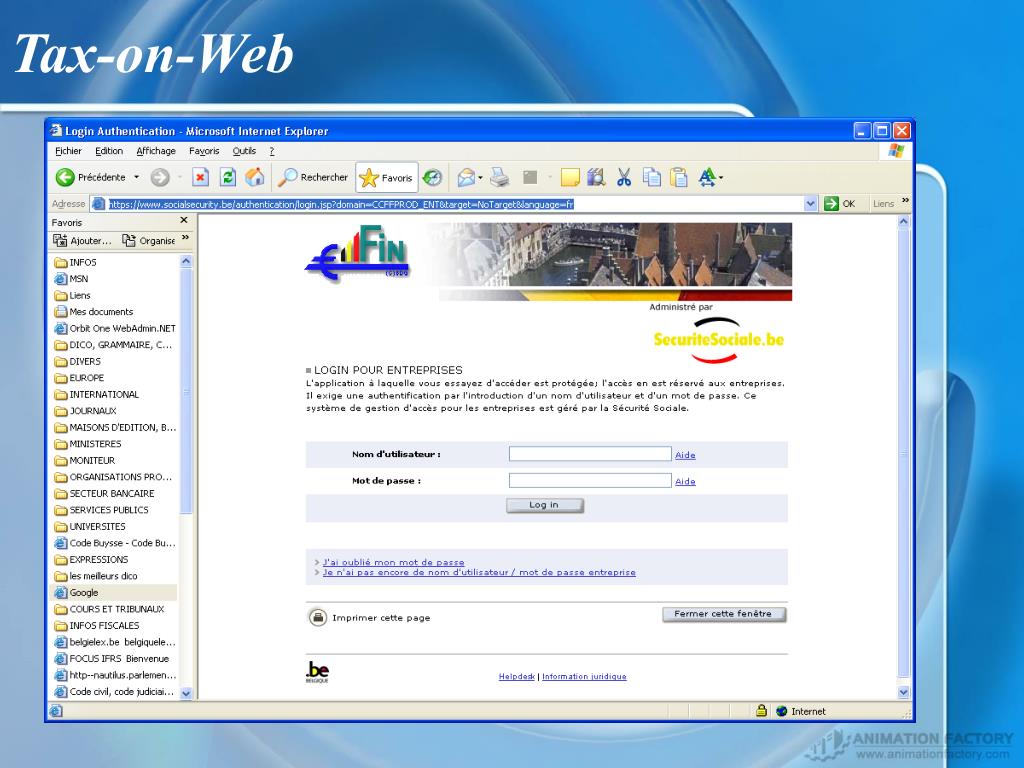Open the MINISTERES favorites folder

(x=88, y=444)
